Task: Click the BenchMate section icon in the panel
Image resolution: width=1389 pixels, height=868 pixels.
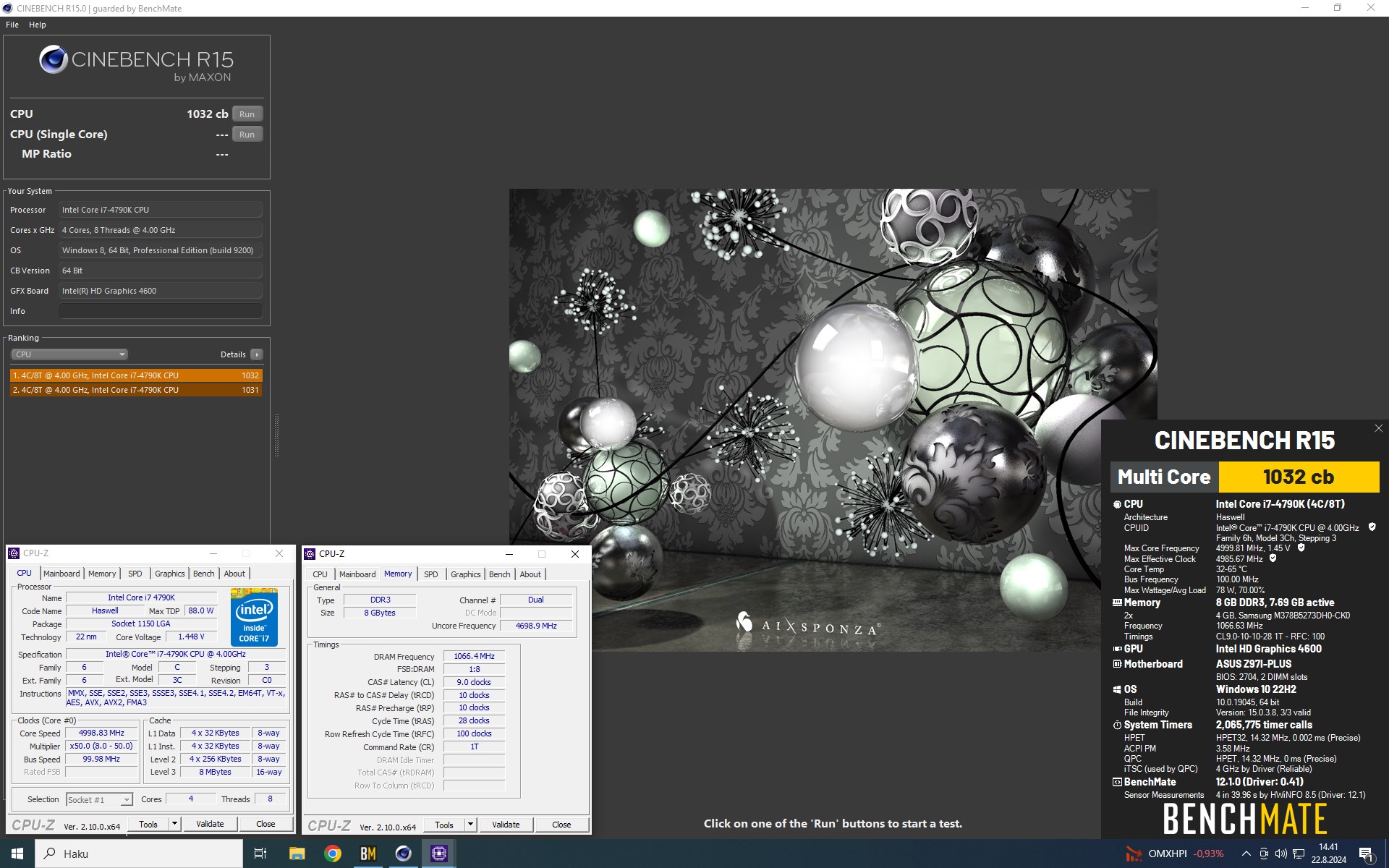Action: (x=1117, y=782)
